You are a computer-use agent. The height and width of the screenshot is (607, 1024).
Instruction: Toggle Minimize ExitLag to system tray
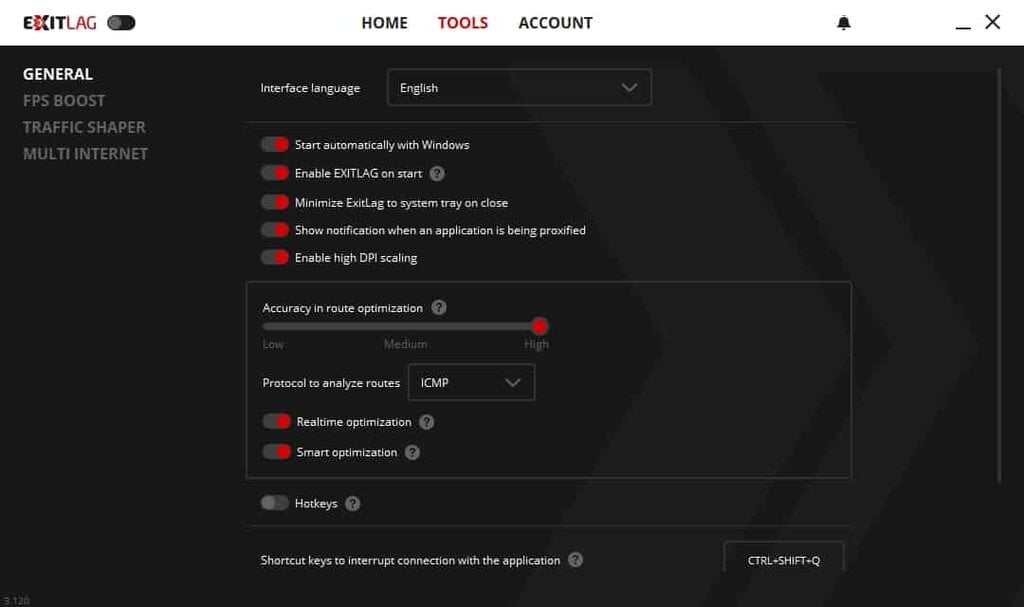click(274, 203)
